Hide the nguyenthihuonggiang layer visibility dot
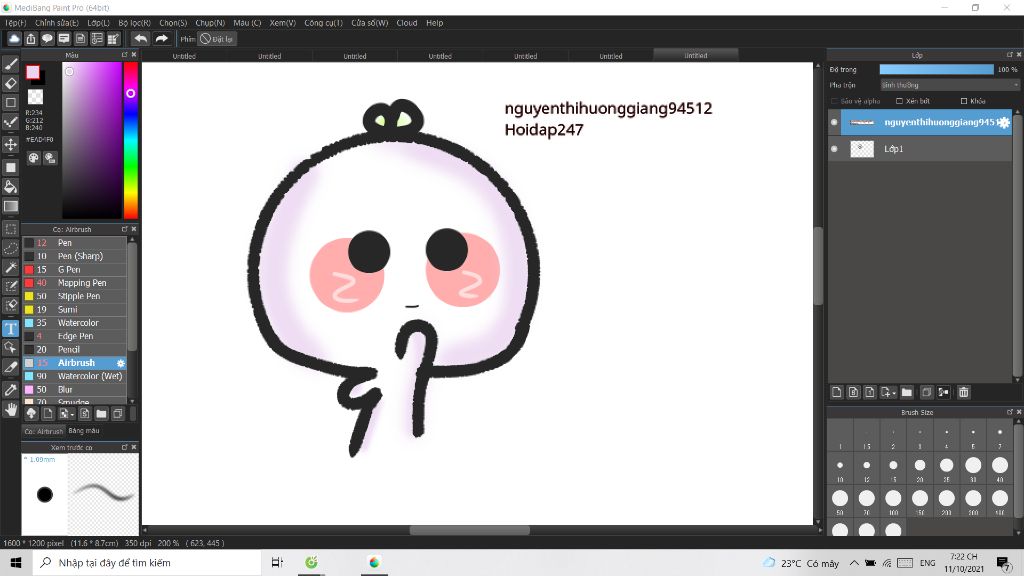Image resolution: width=1024 pixels, height=576 pixels. (x=834, y=122)
